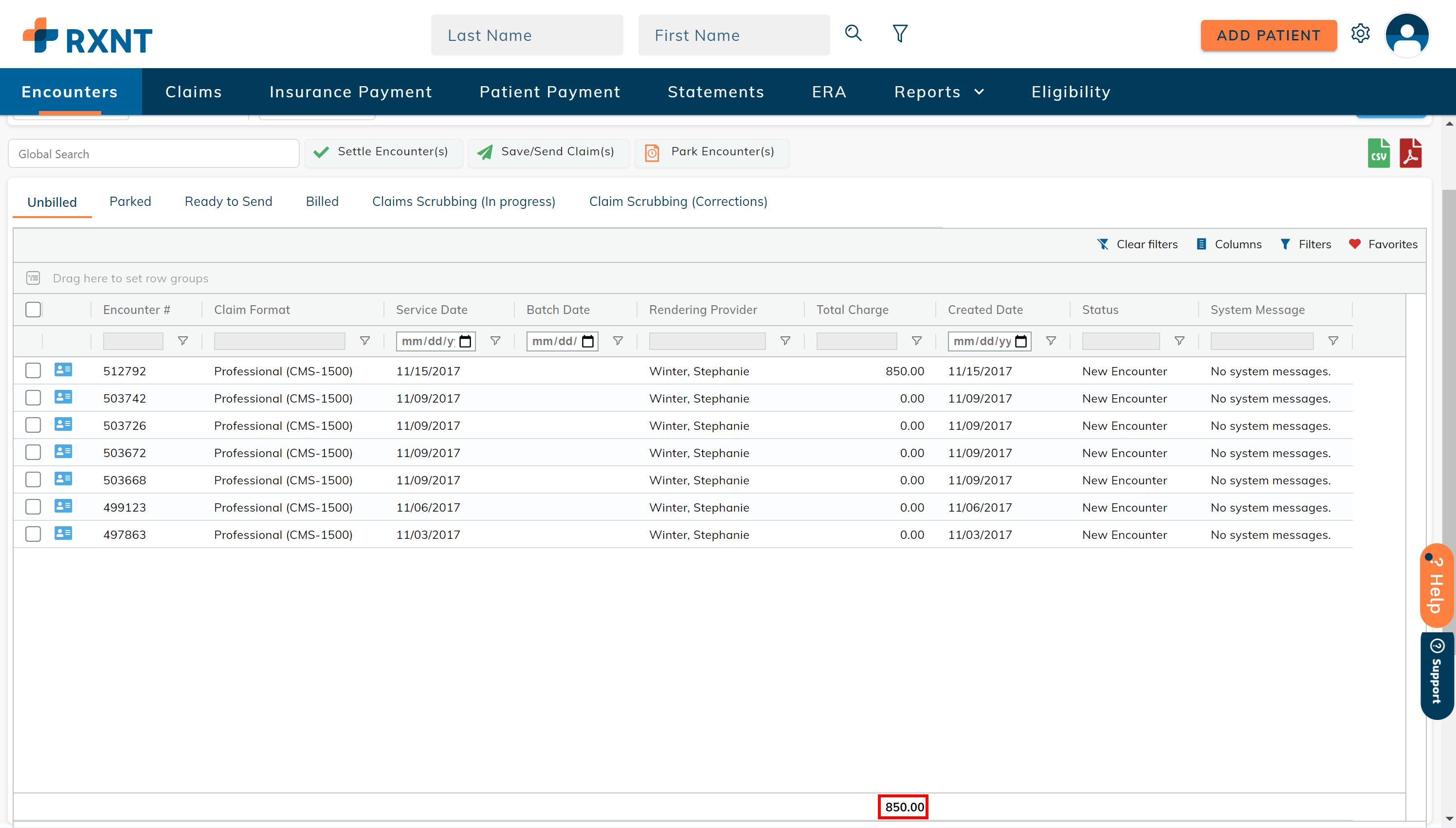Click the ADD PATIENT button
Viewport: 1456px width, 828px height.
click(x=1268, y=35)
